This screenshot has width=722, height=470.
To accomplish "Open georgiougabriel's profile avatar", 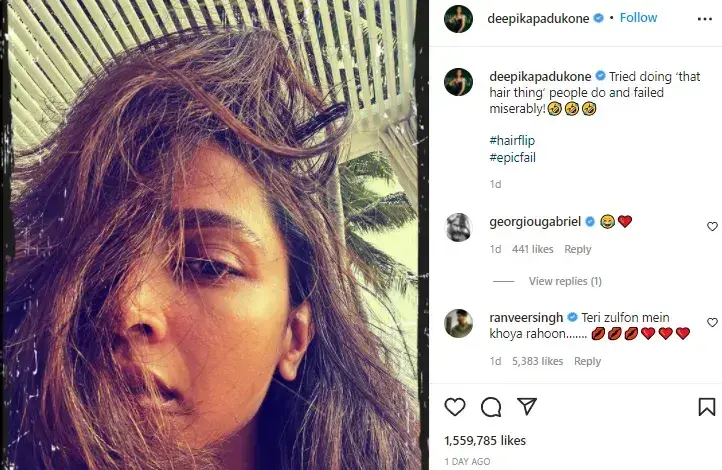I will coord(458,227).
